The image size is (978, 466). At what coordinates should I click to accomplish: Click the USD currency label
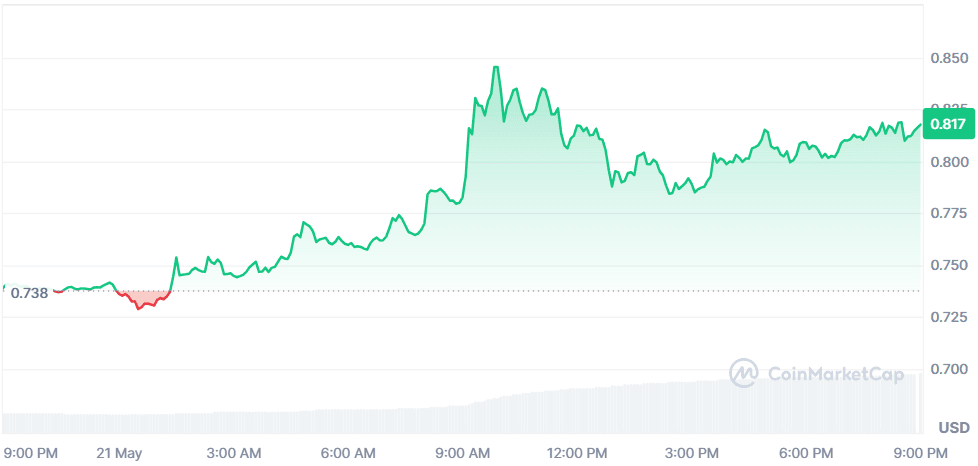click(953, 428)
